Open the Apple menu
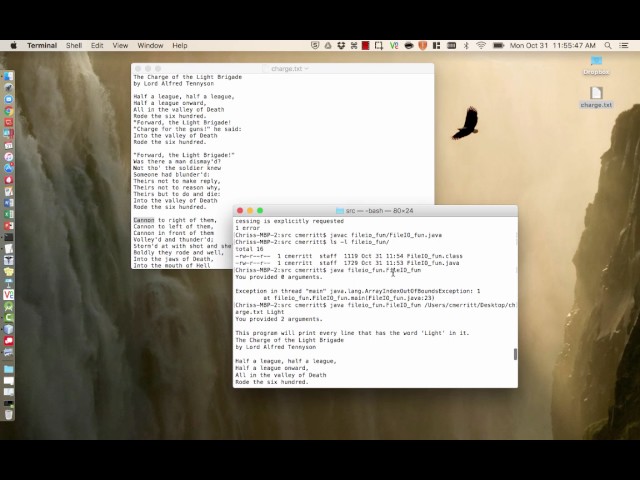 pos(13,46)
